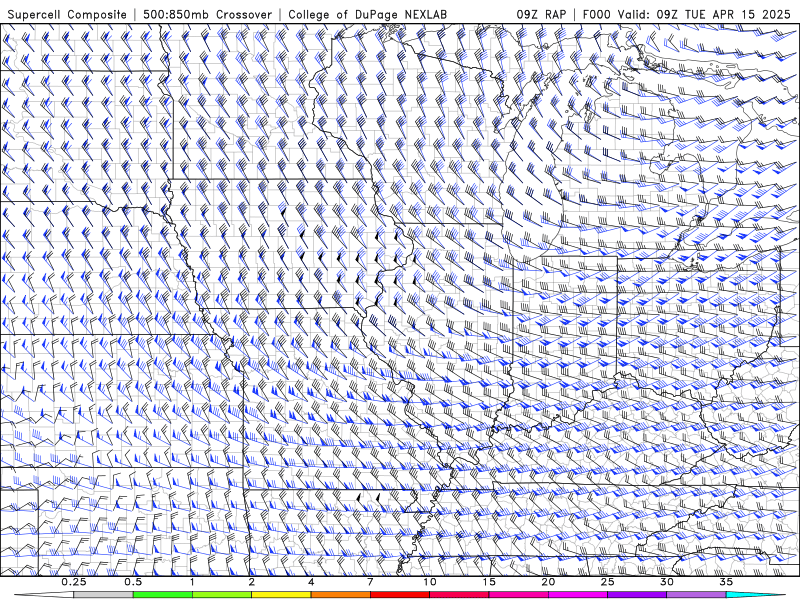The height and width of the screenshot is (600, 800).
Task: Select the cyan arrow above-35 color segment
Action: tap(756, 595)
